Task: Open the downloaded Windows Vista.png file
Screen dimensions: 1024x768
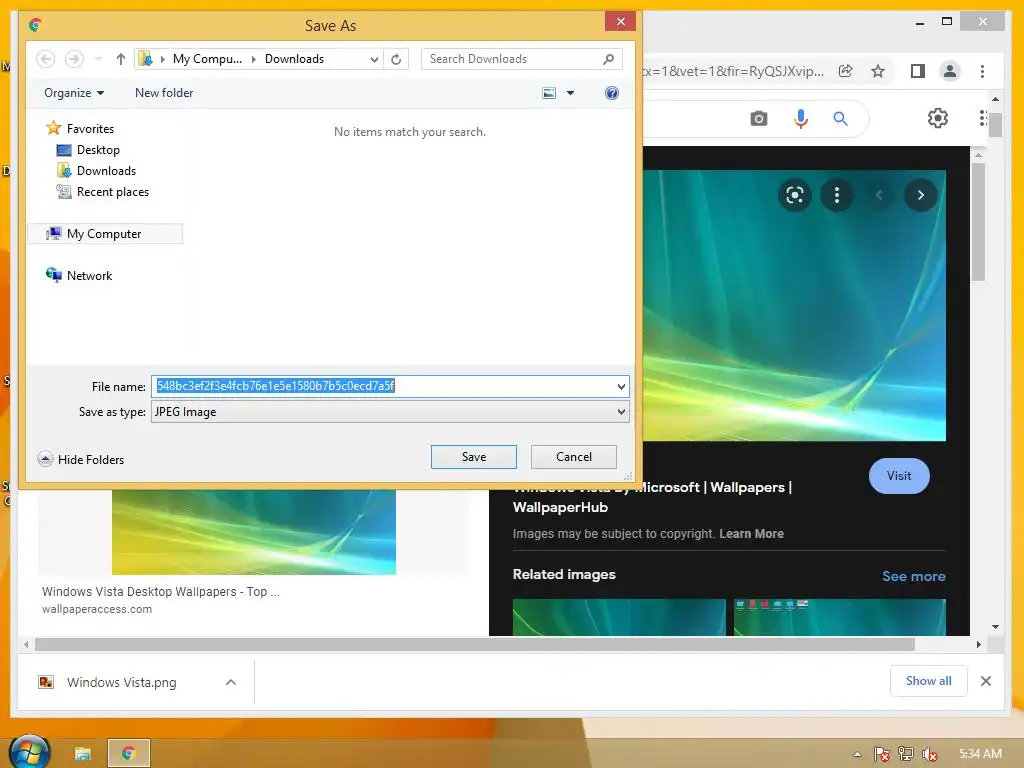Action: [x=121, y=682]
